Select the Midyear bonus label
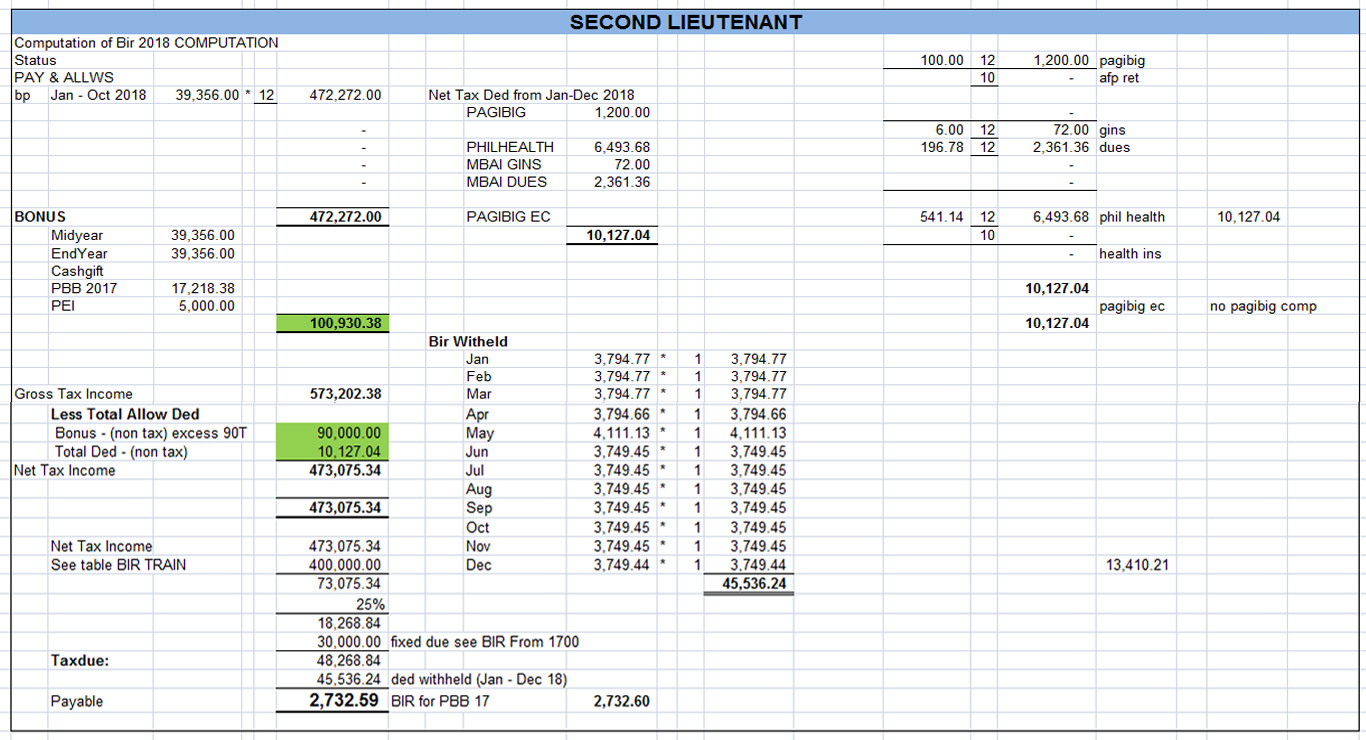 (x=77, y=235)
